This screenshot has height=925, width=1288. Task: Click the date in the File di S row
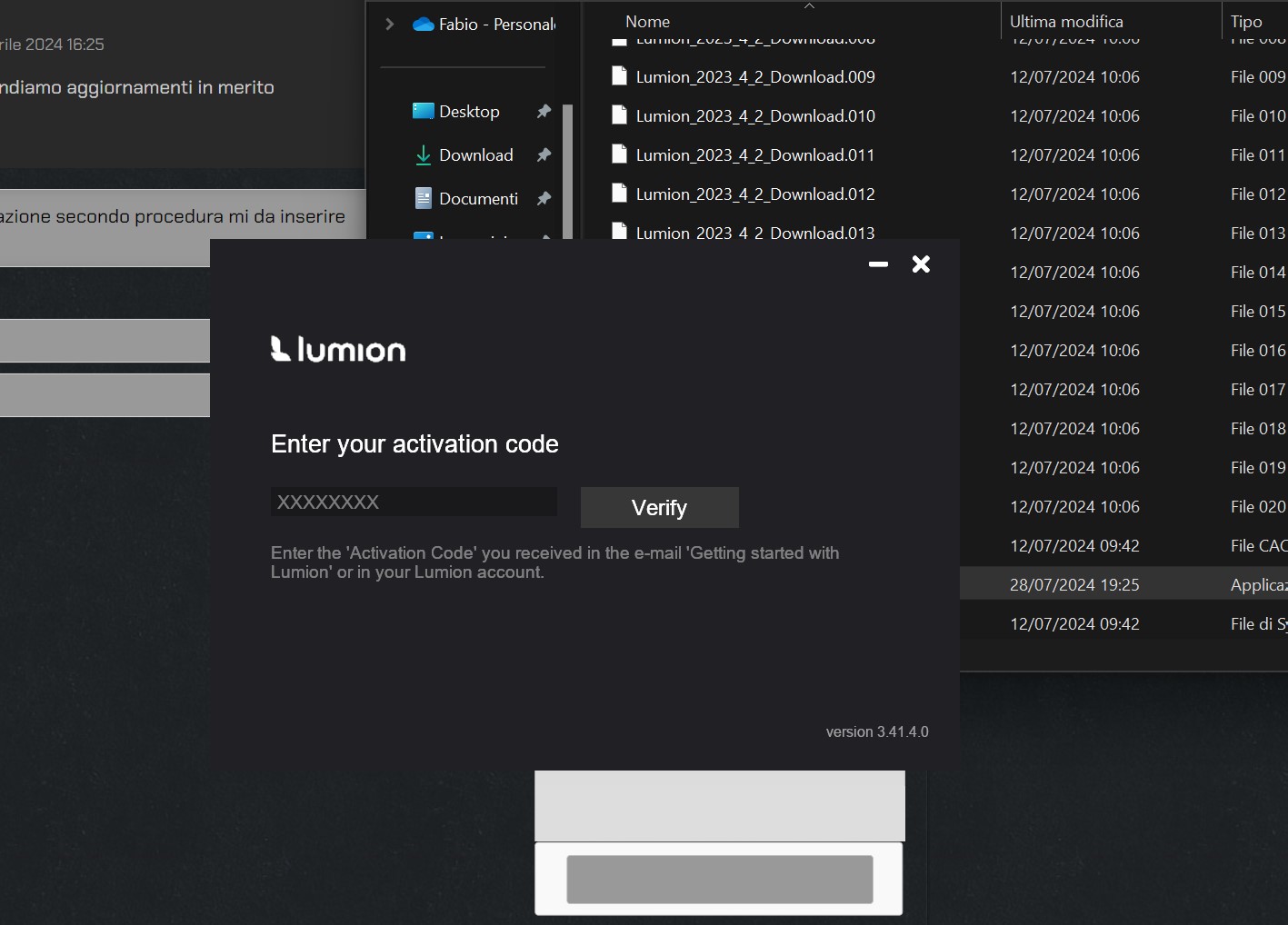[x=1074, y=624]
